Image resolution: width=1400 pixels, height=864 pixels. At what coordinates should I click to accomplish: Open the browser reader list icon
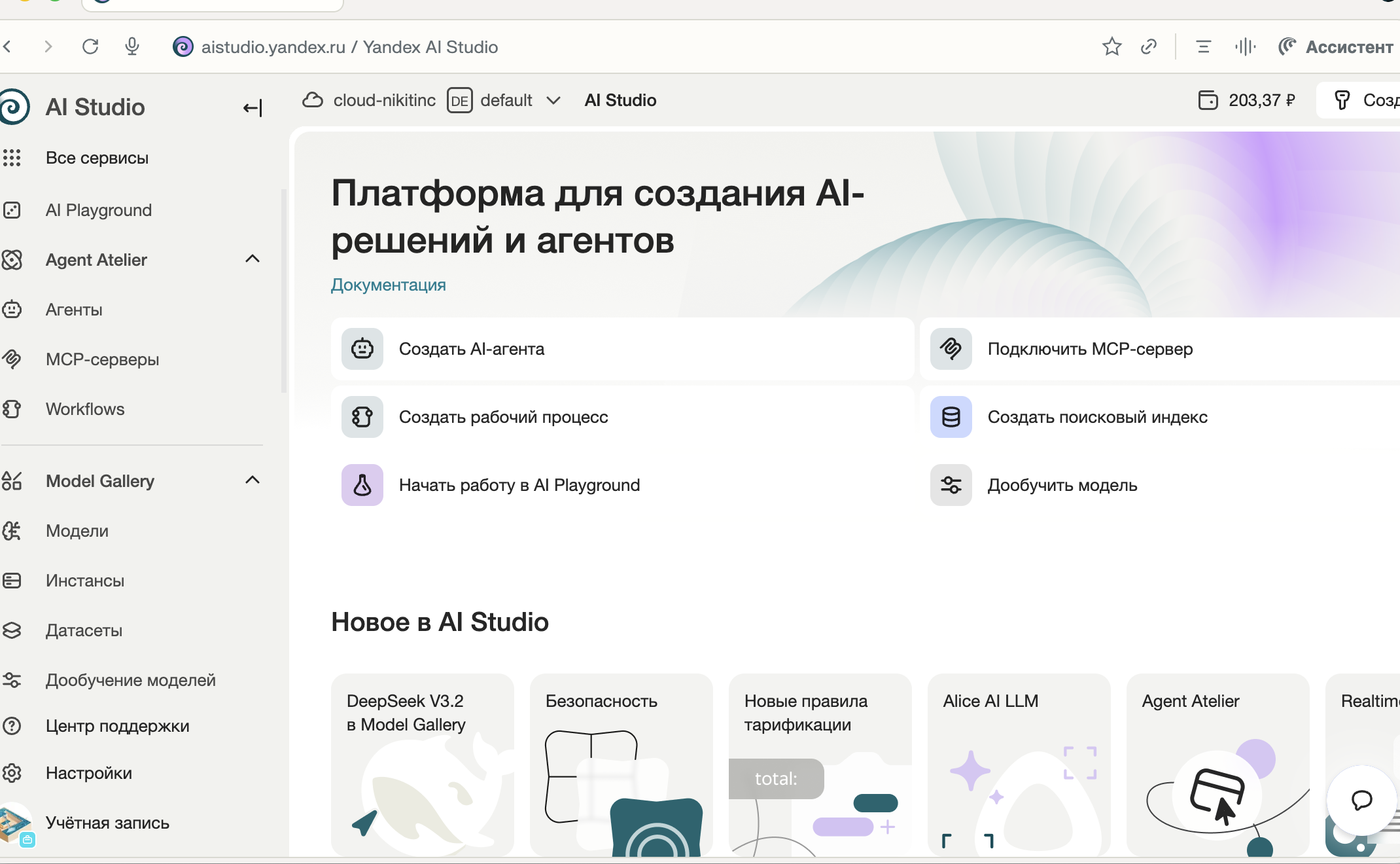coord(1203,47)
